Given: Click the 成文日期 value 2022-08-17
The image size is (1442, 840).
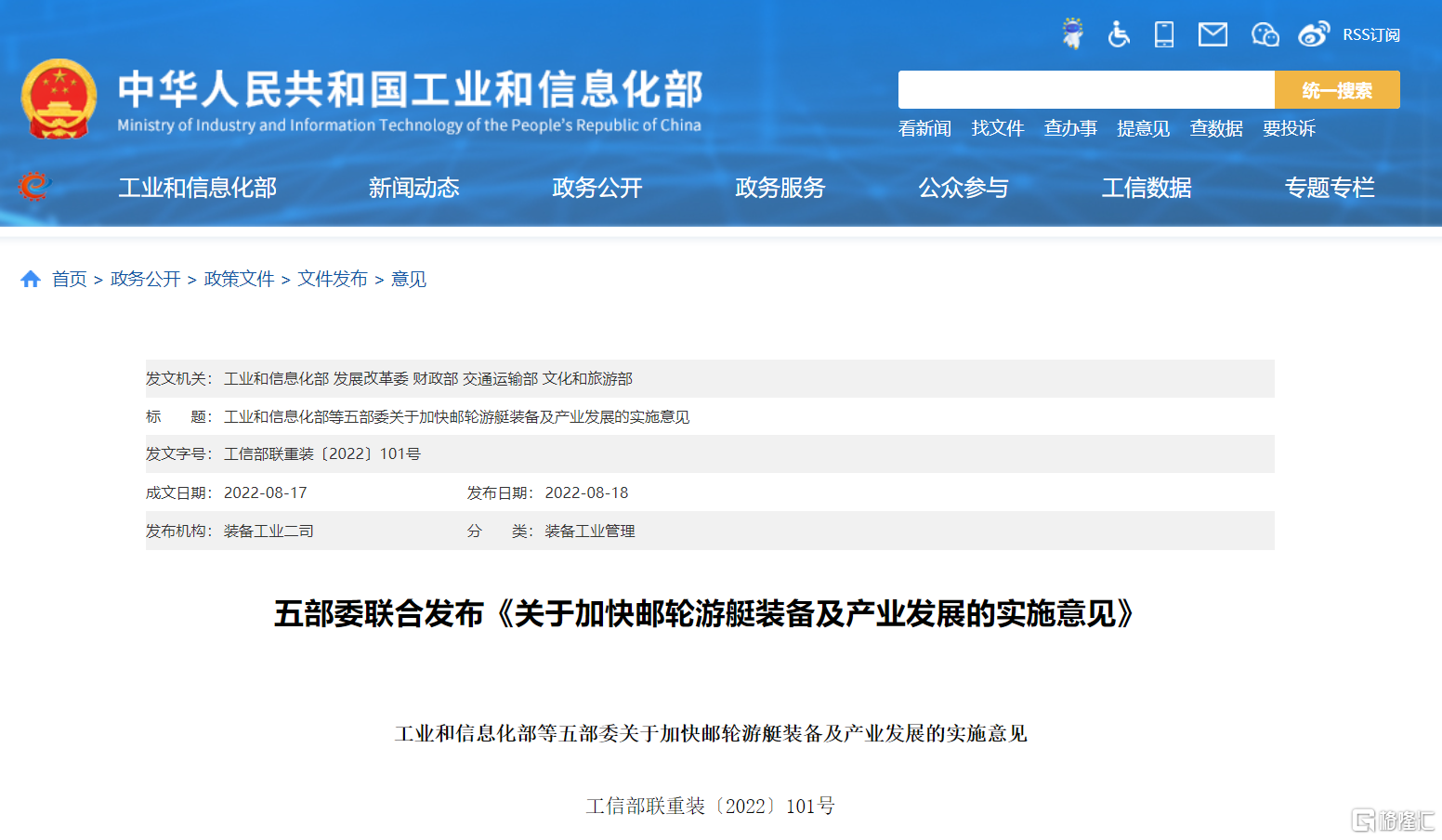Looking at the screenshot, I should point(266,492).
